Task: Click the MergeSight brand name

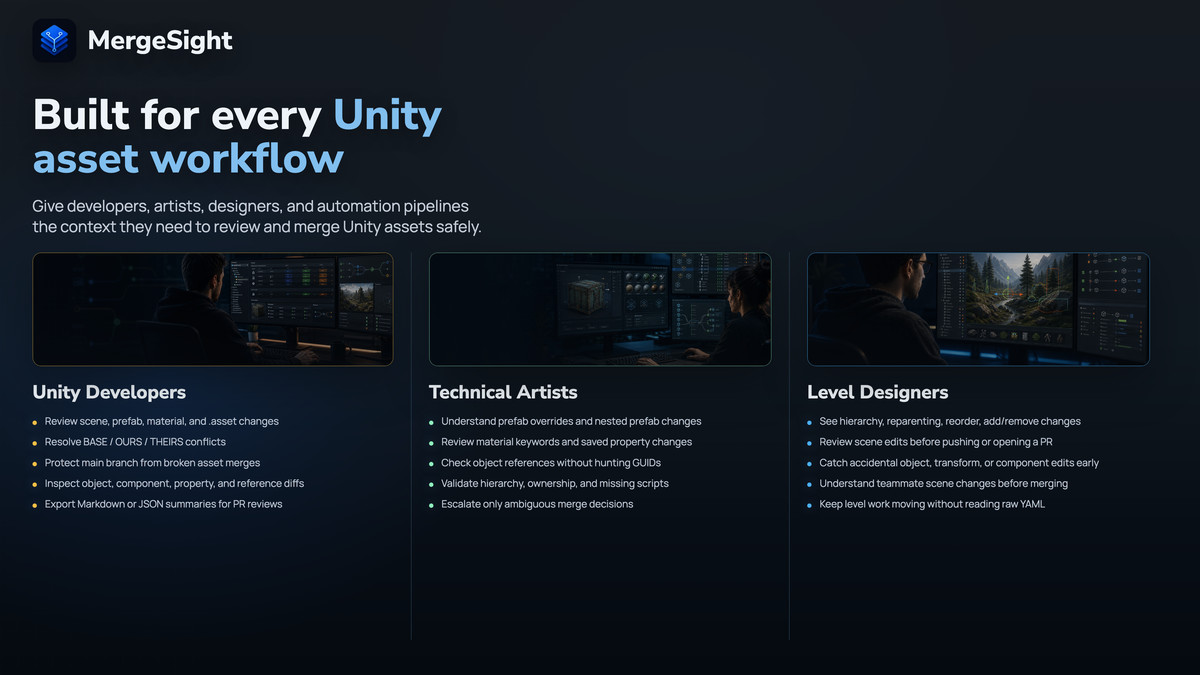Action: click(160, 40)
